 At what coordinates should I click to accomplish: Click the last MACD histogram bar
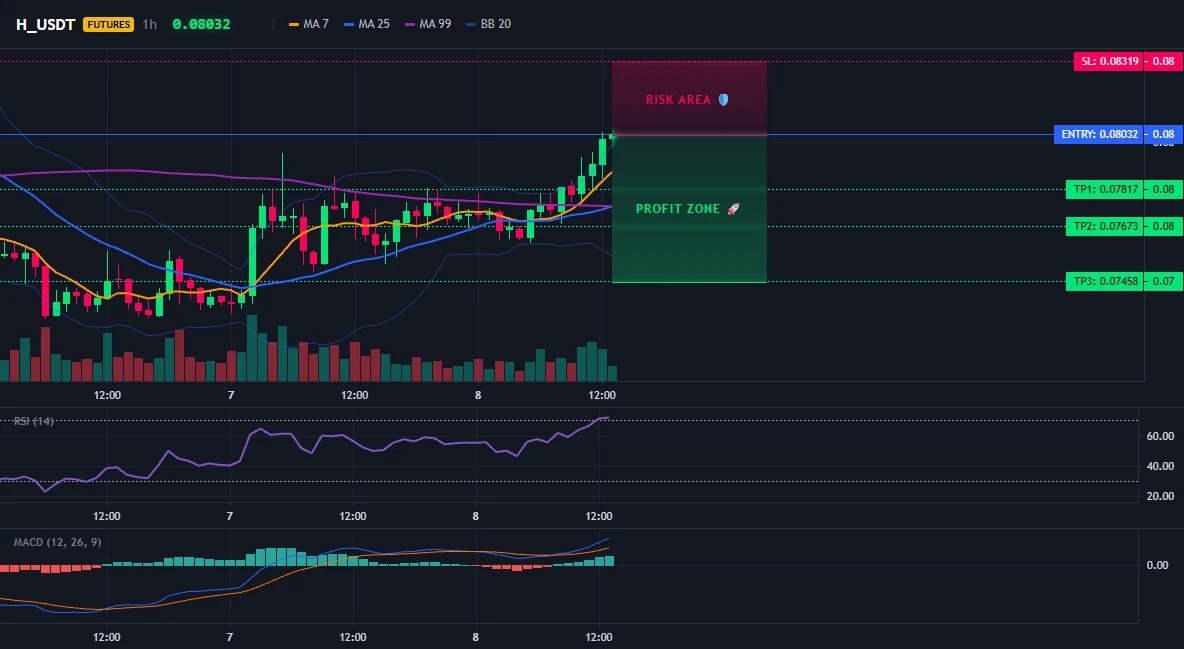point(609,561)
